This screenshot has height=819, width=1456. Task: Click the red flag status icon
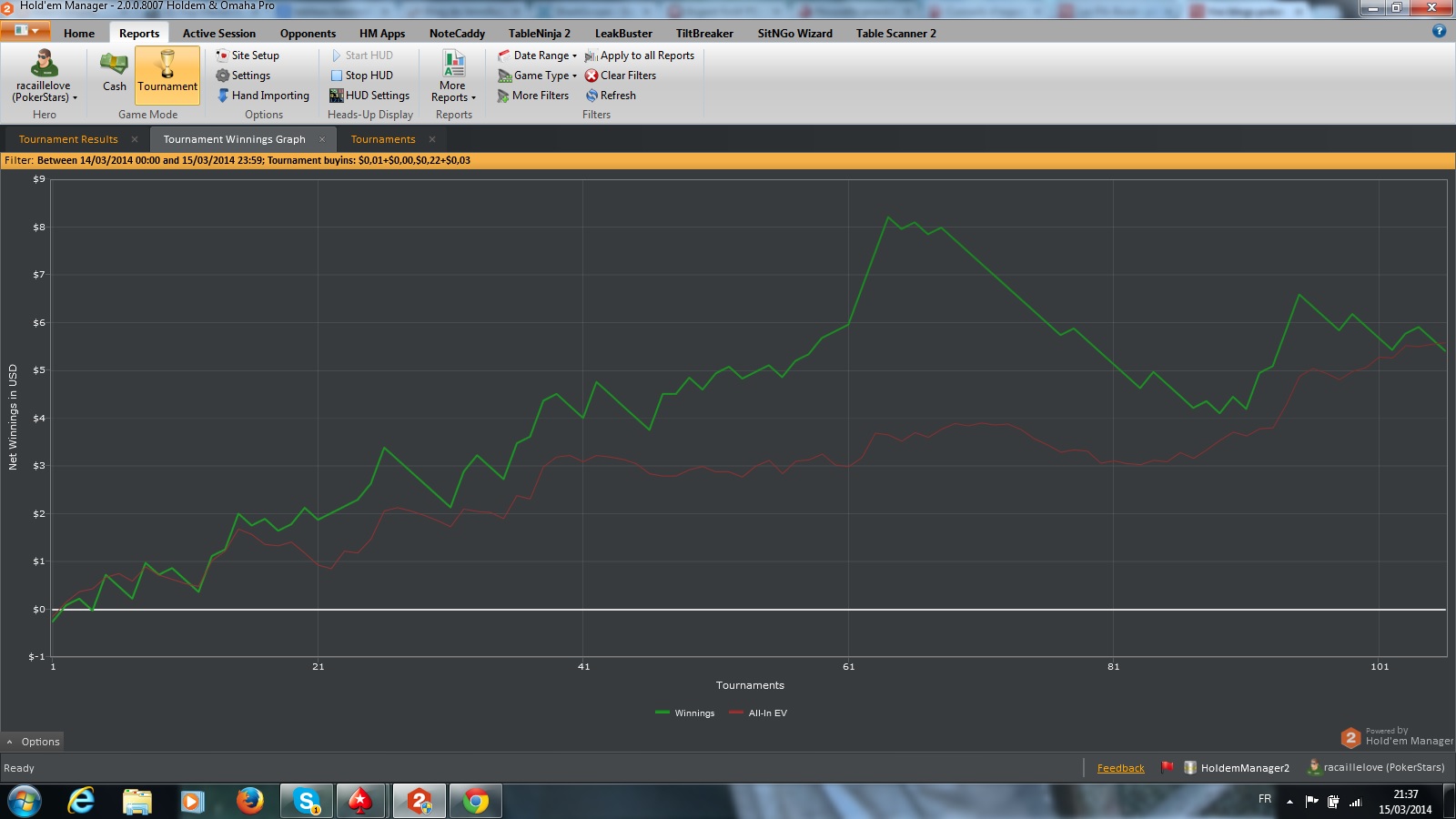click(1167, 767)
